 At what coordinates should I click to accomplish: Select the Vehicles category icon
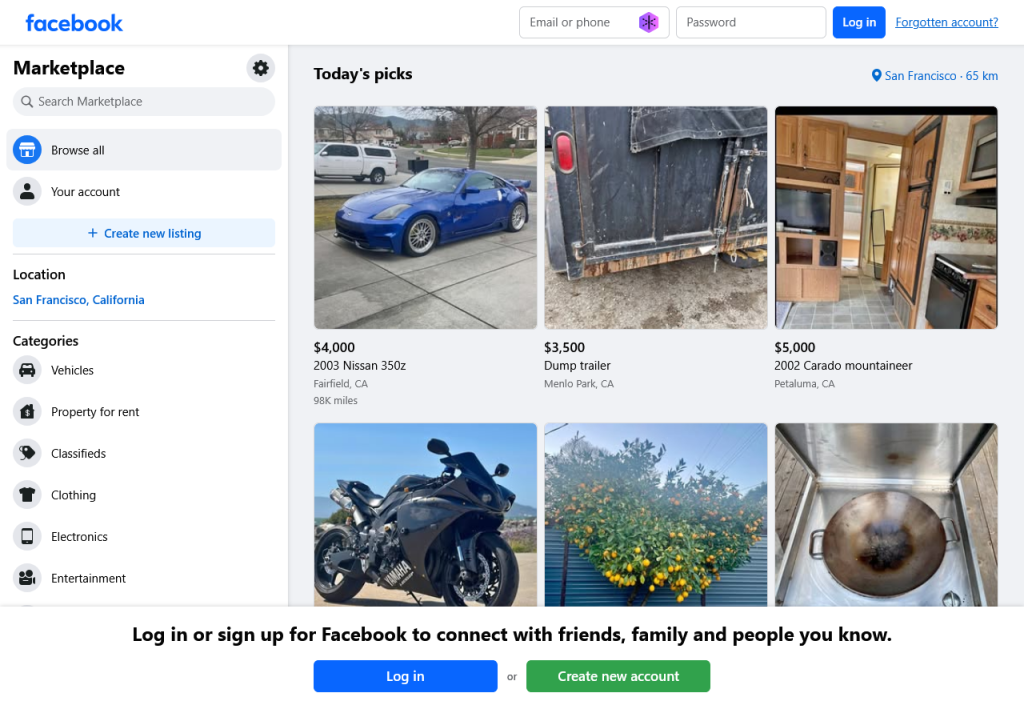[x=26, y=370]
